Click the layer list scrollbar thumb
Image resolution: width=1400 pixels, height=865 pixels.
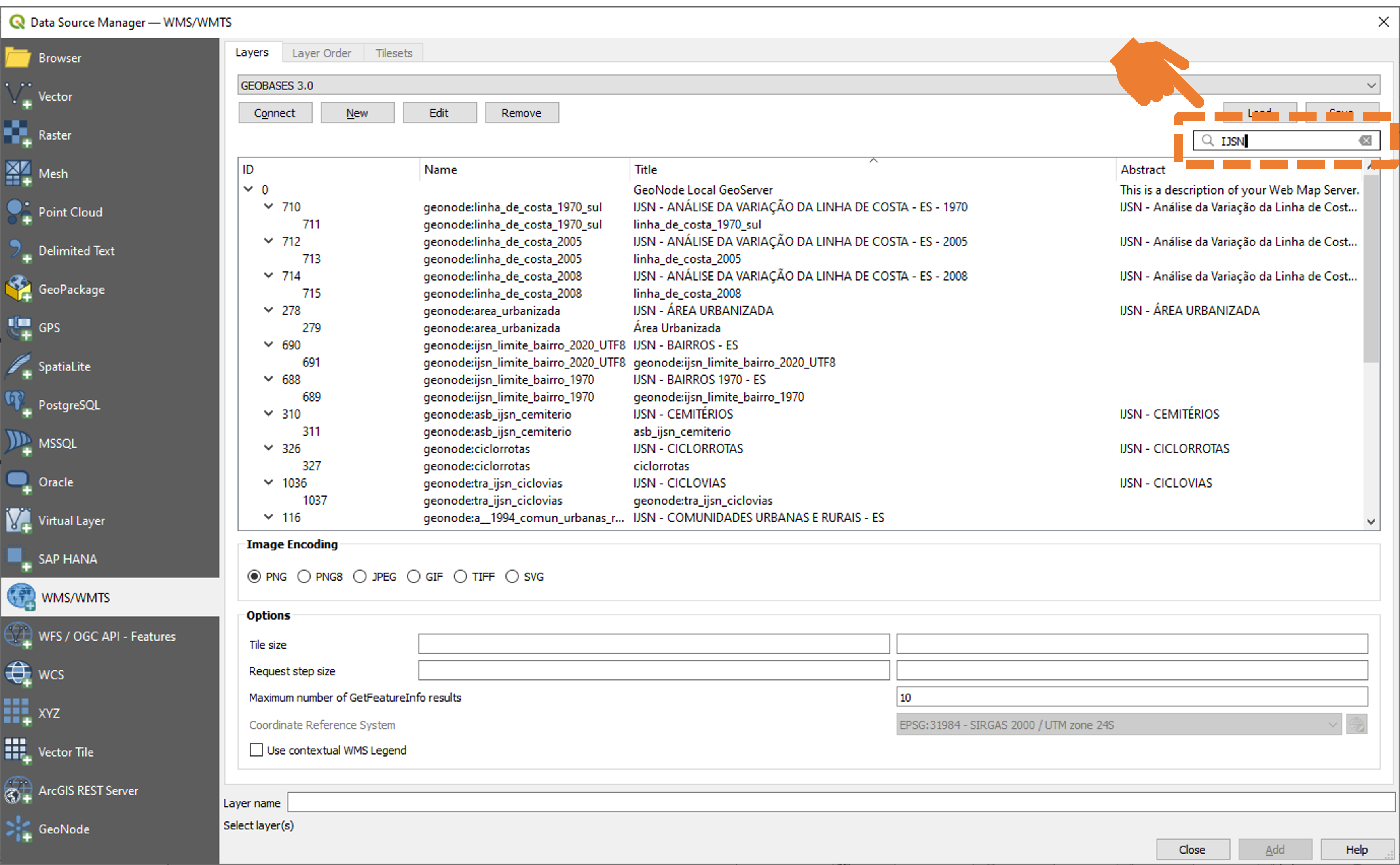pos(1371,269)
